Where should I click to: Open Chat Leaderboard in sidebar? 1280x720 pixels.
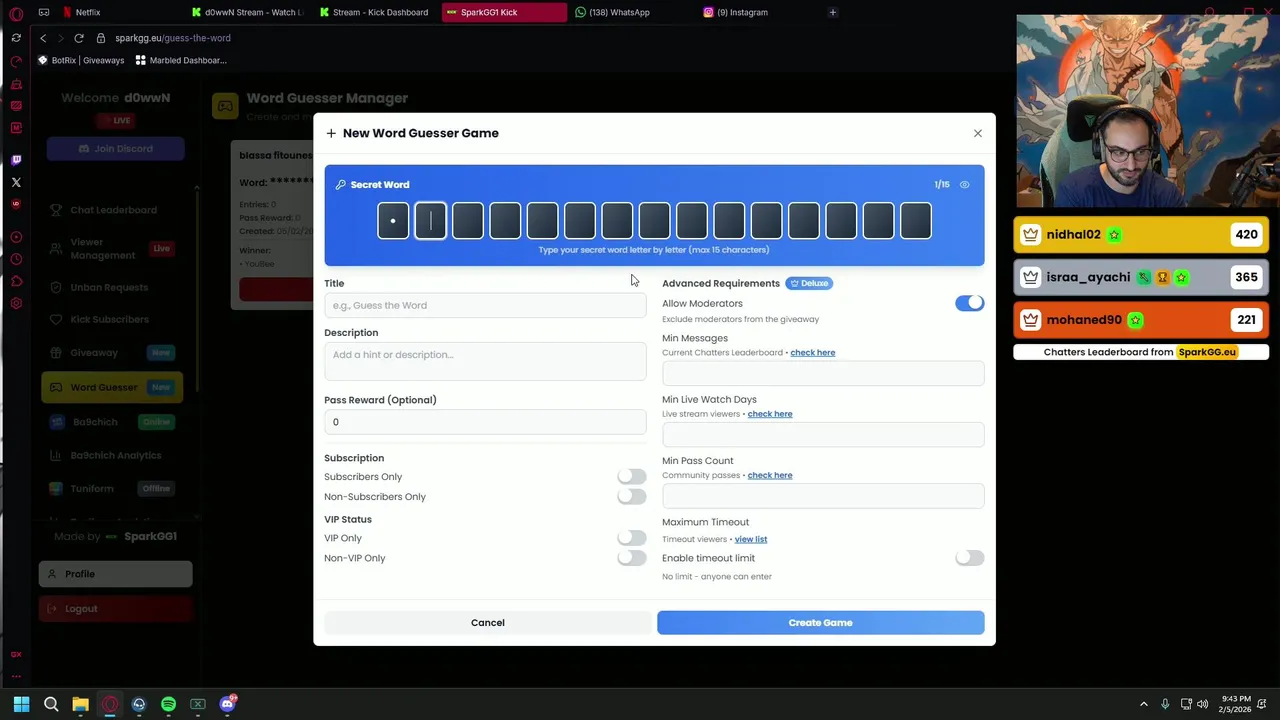tap(112, 210)
